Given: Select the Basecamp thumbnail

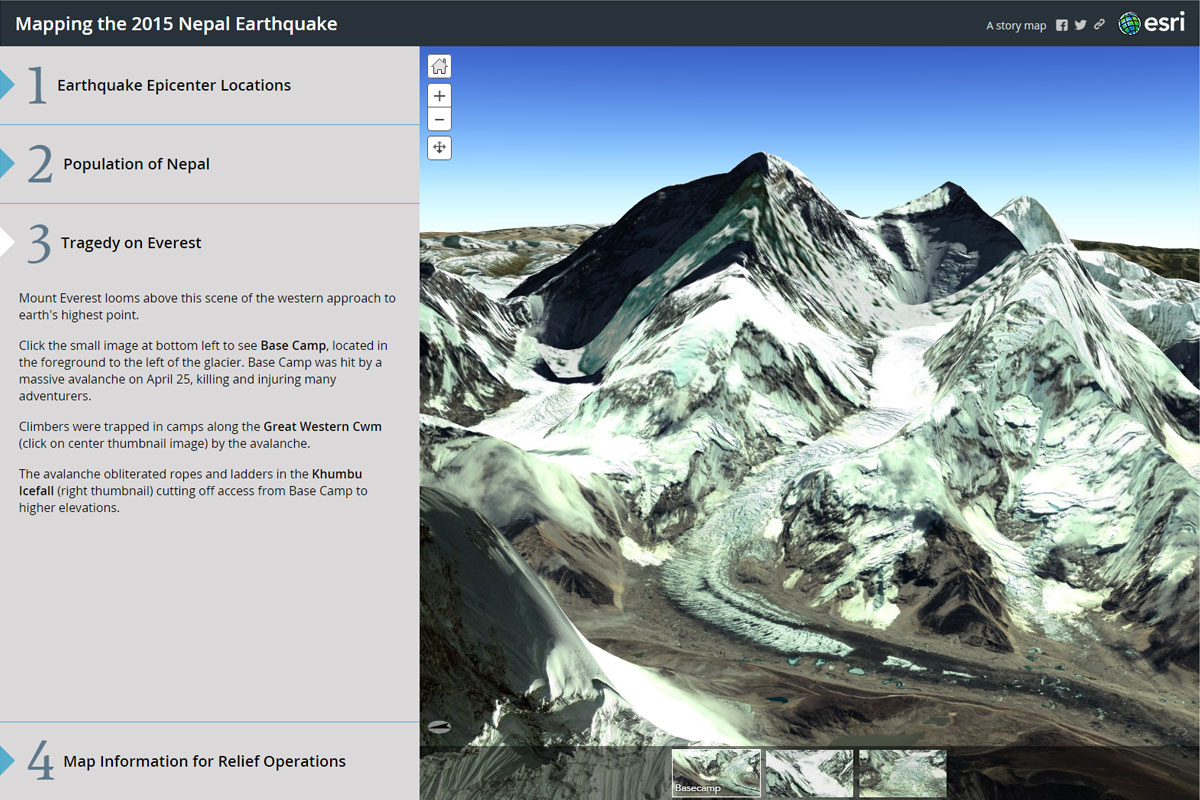Looking at the screenshot, I should pos(716,773).
